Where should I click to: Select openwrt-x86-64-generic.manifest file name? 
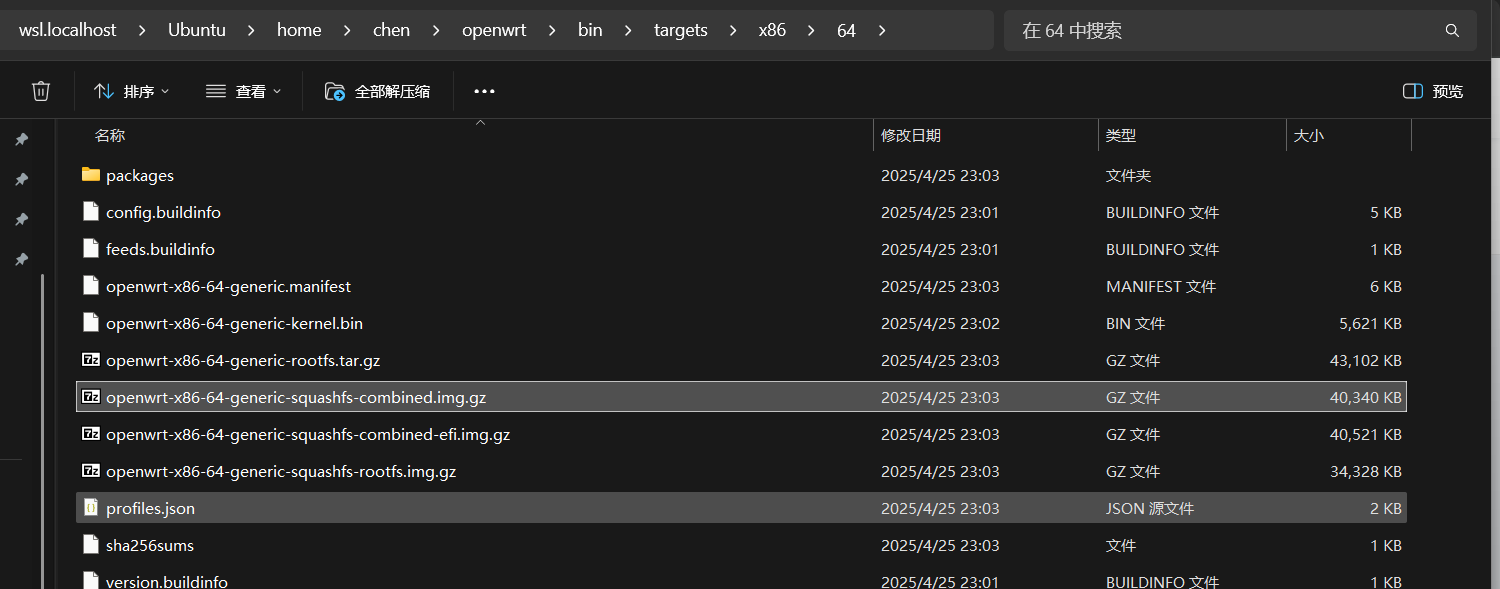point(228,287)
